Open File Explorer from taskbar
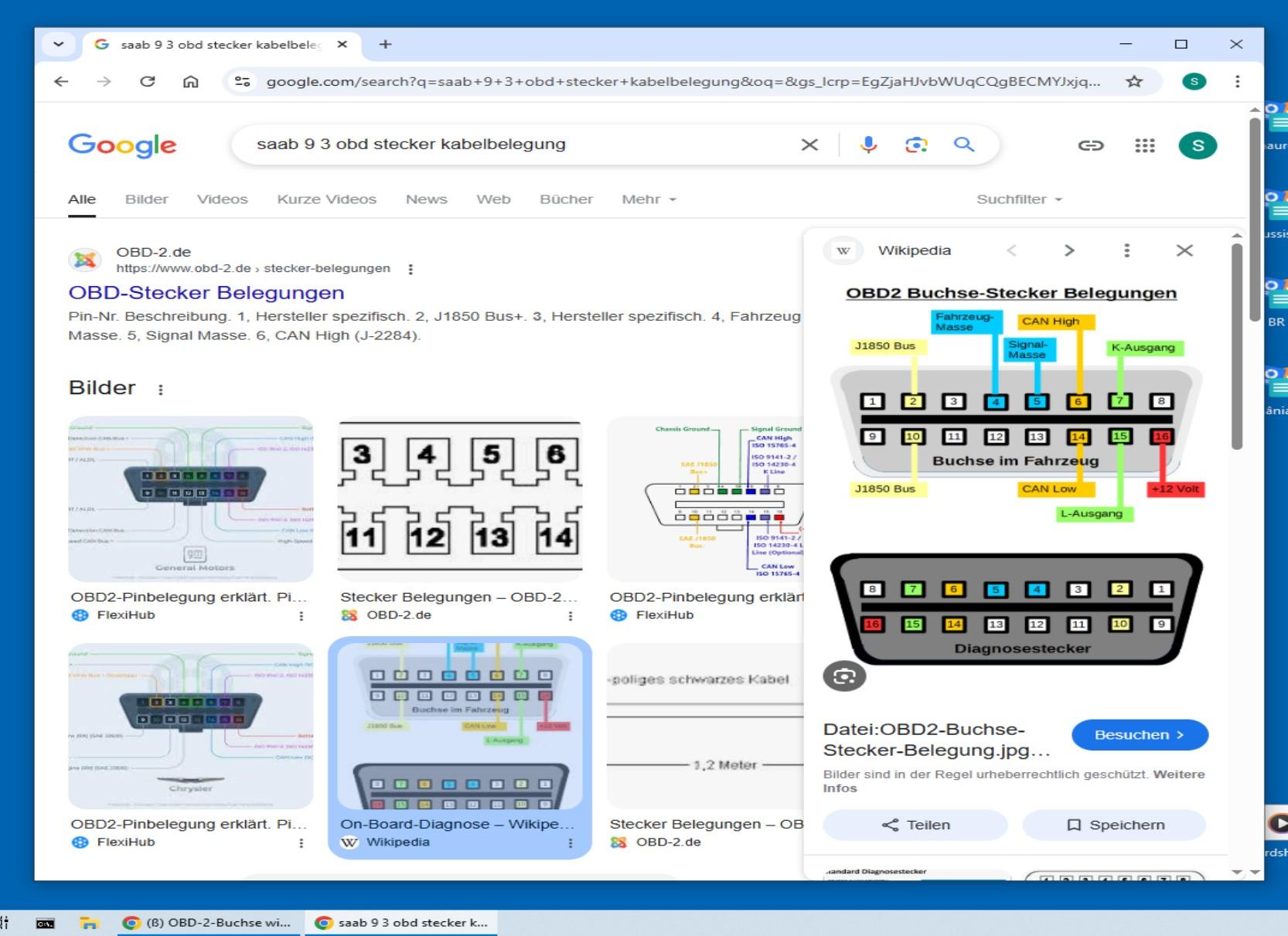Screen dimensions: 1288x936 90,923
